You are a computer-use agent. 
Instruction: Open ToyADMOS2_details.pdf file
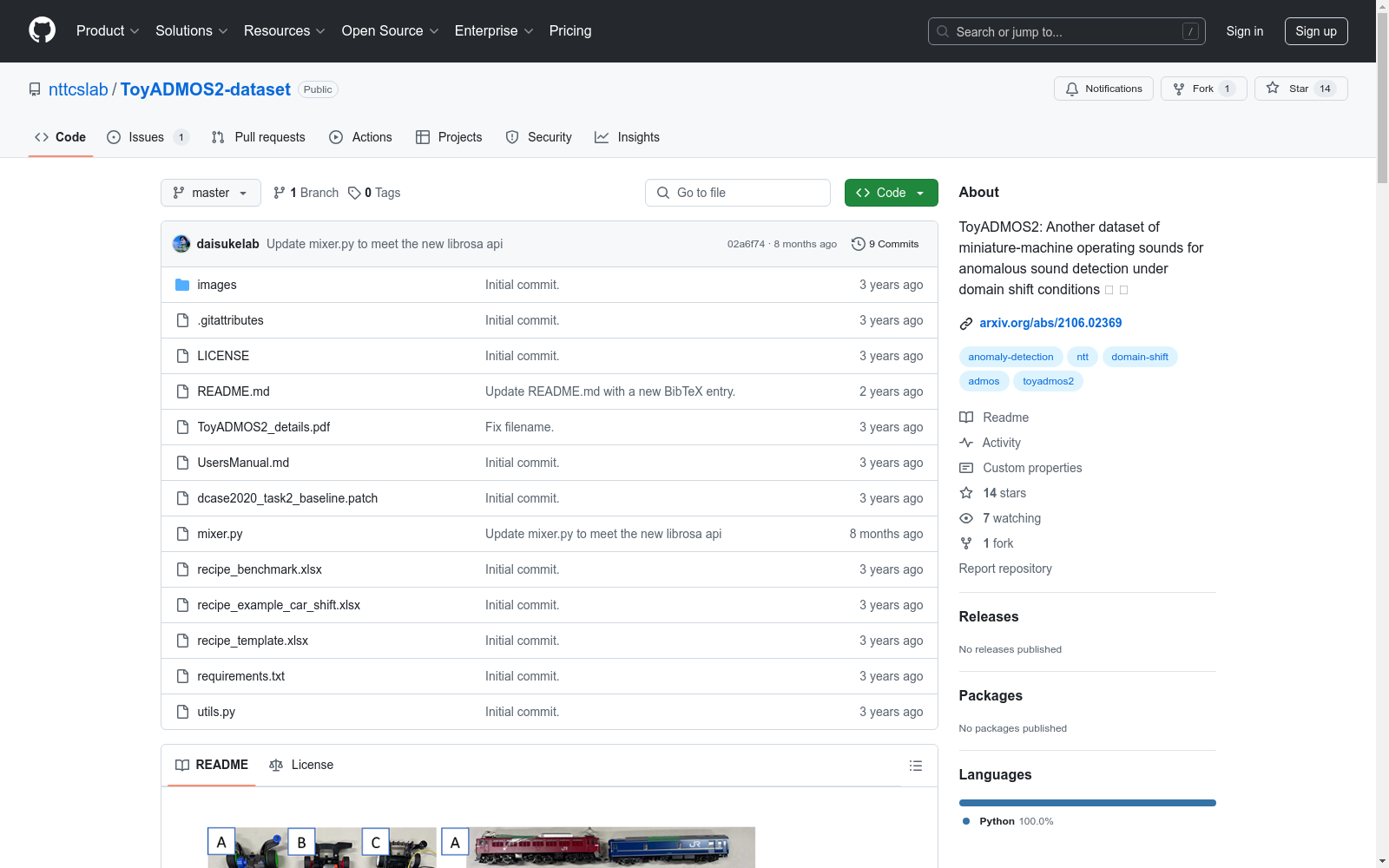pyautogui.click(x=264, y=427)
